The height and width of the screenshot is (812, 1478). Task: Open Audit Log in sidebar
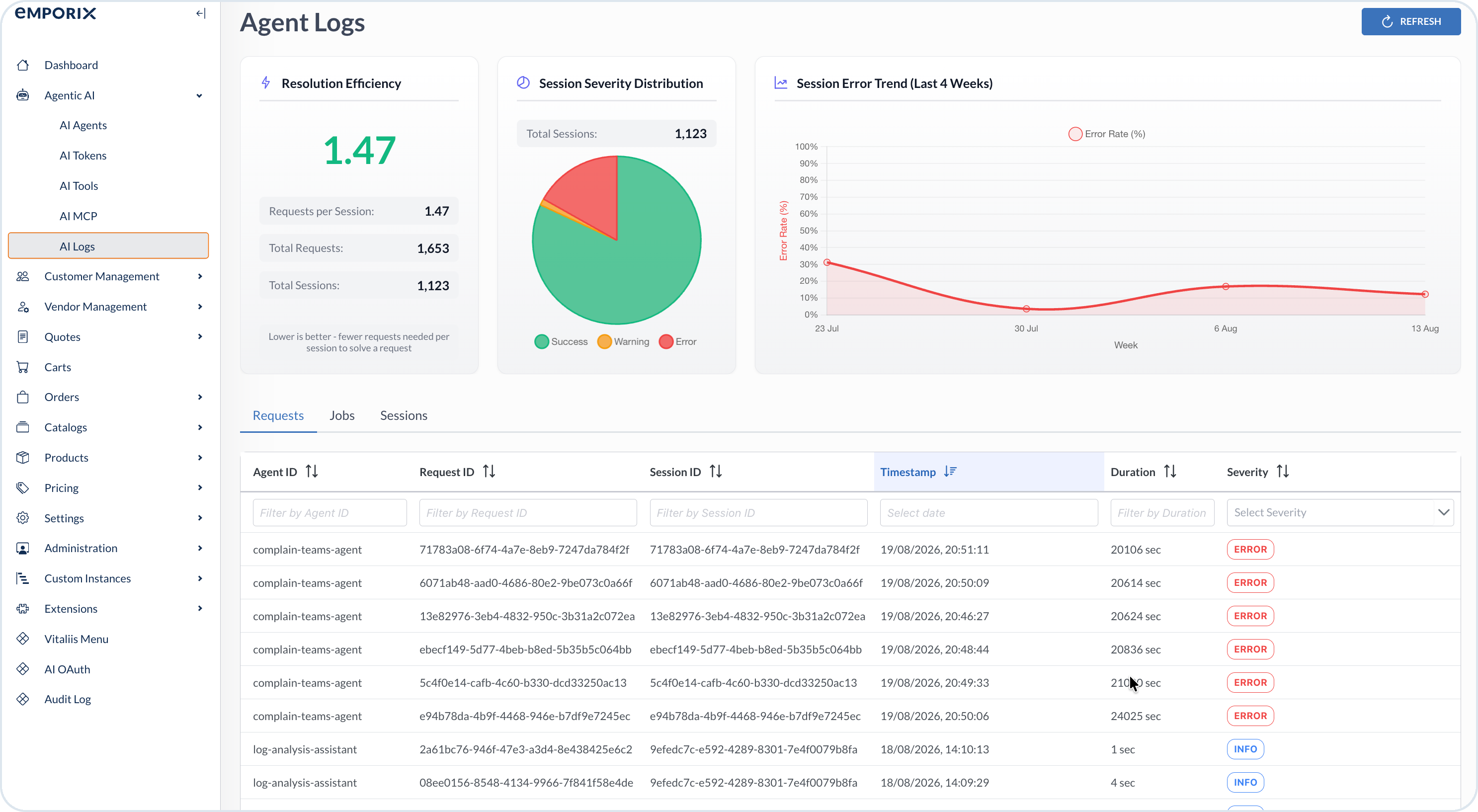(68, 699)
